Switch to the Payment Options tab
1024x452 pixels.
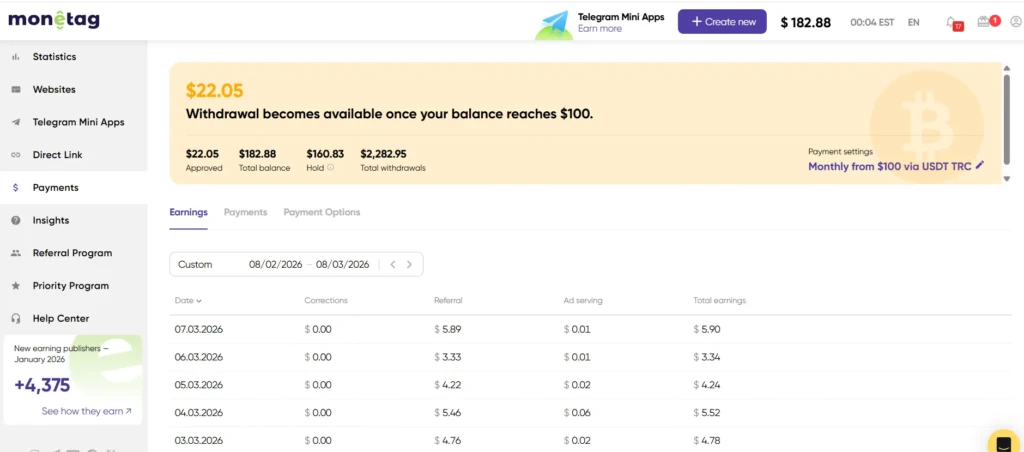321,212
